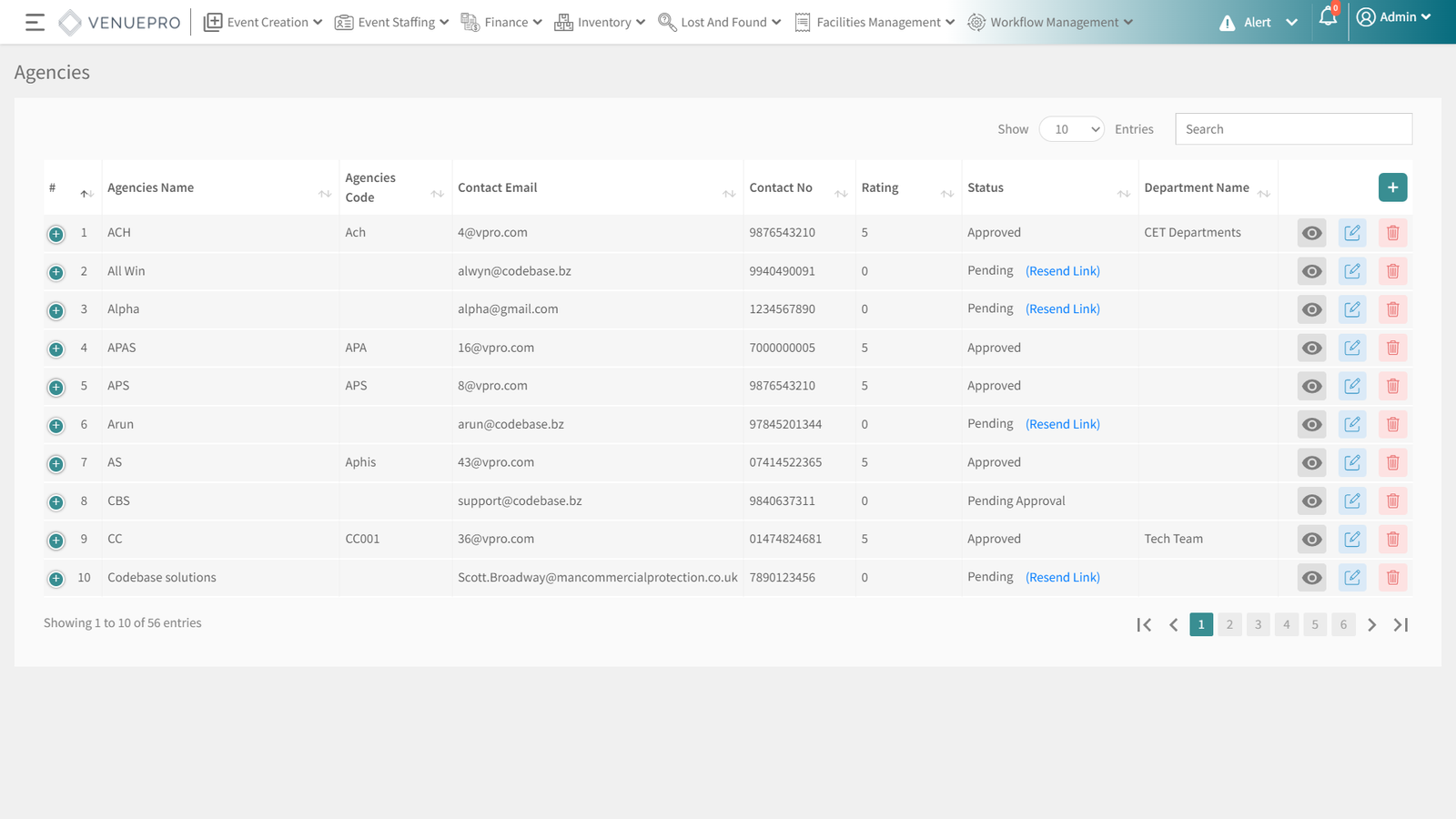Click the eye icon for CC agency
Screen dimensions: 1456x819
coord(1311,539)
